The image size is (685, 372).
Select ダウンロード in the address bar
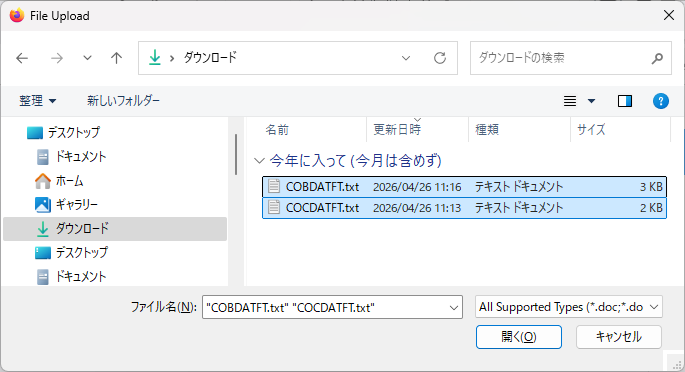(x=210, y=58)
